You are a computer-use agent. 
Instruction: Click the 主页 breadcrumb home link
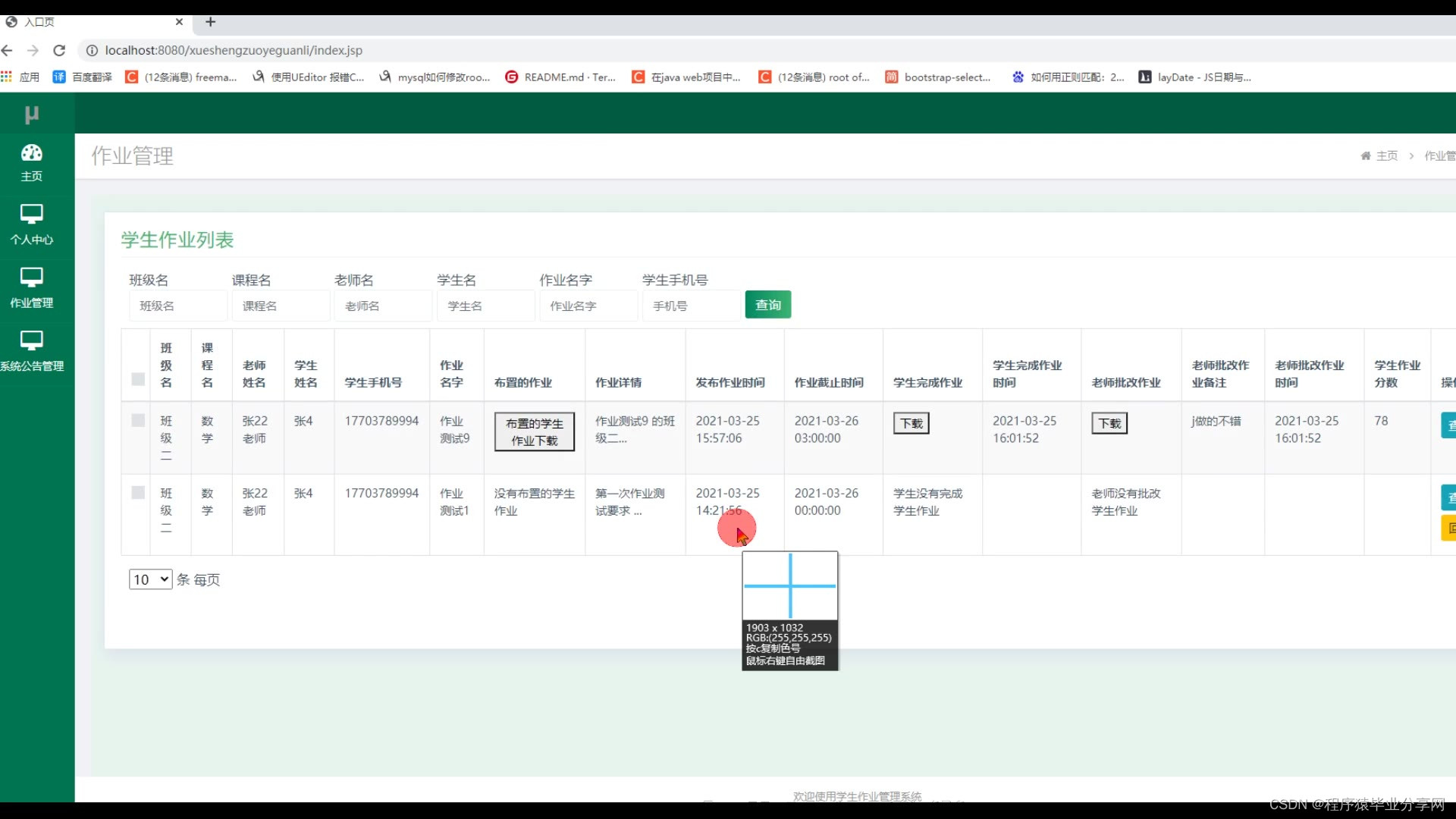click(1379, 155)
